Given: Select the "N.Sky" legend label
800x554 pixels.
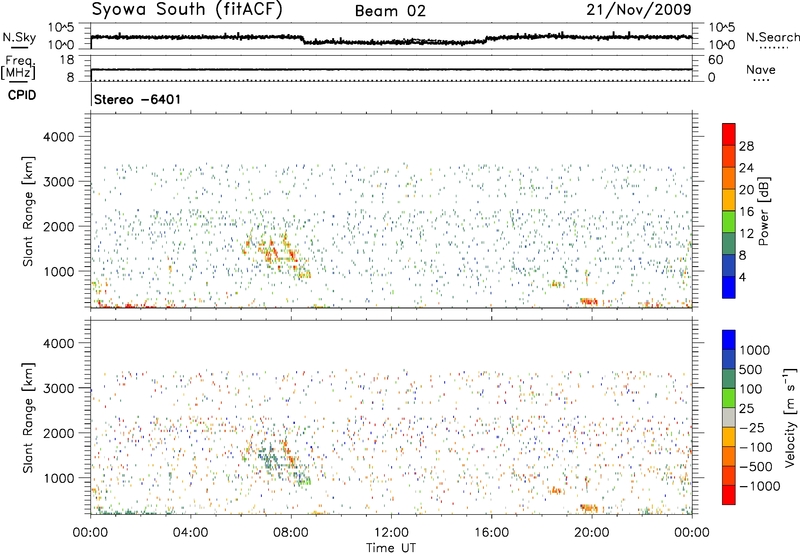Looking at the screenshot, I should 19,38.
